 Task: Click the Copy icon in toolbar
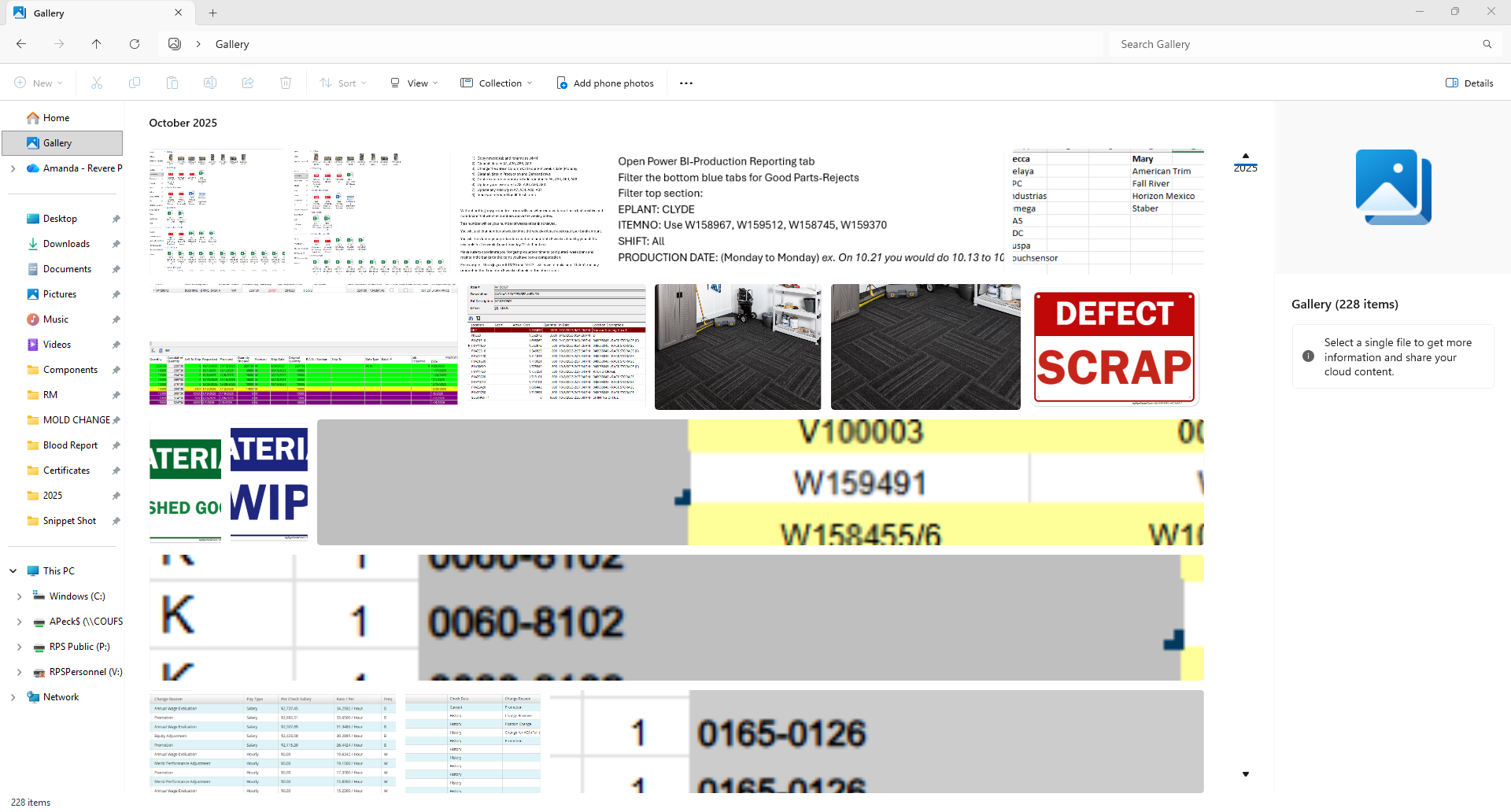pos(135,83)
